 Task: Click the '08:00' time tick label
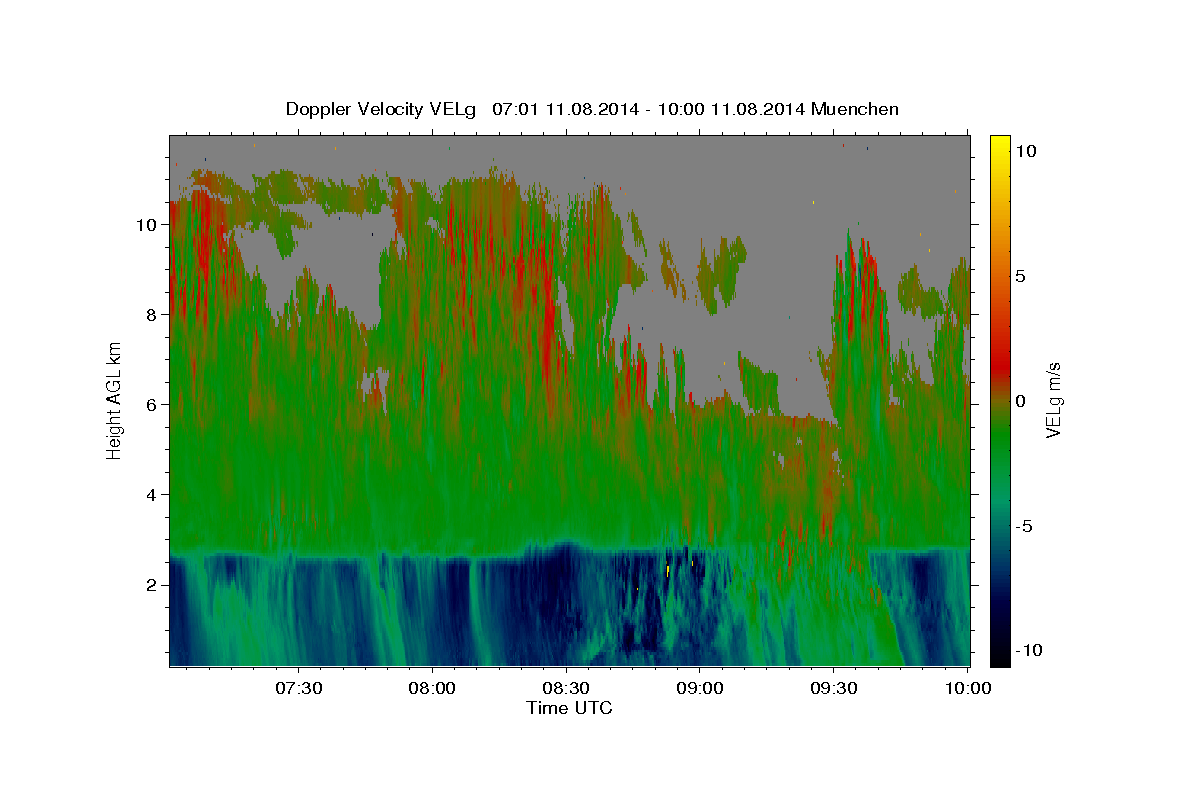tap(432, 688)
